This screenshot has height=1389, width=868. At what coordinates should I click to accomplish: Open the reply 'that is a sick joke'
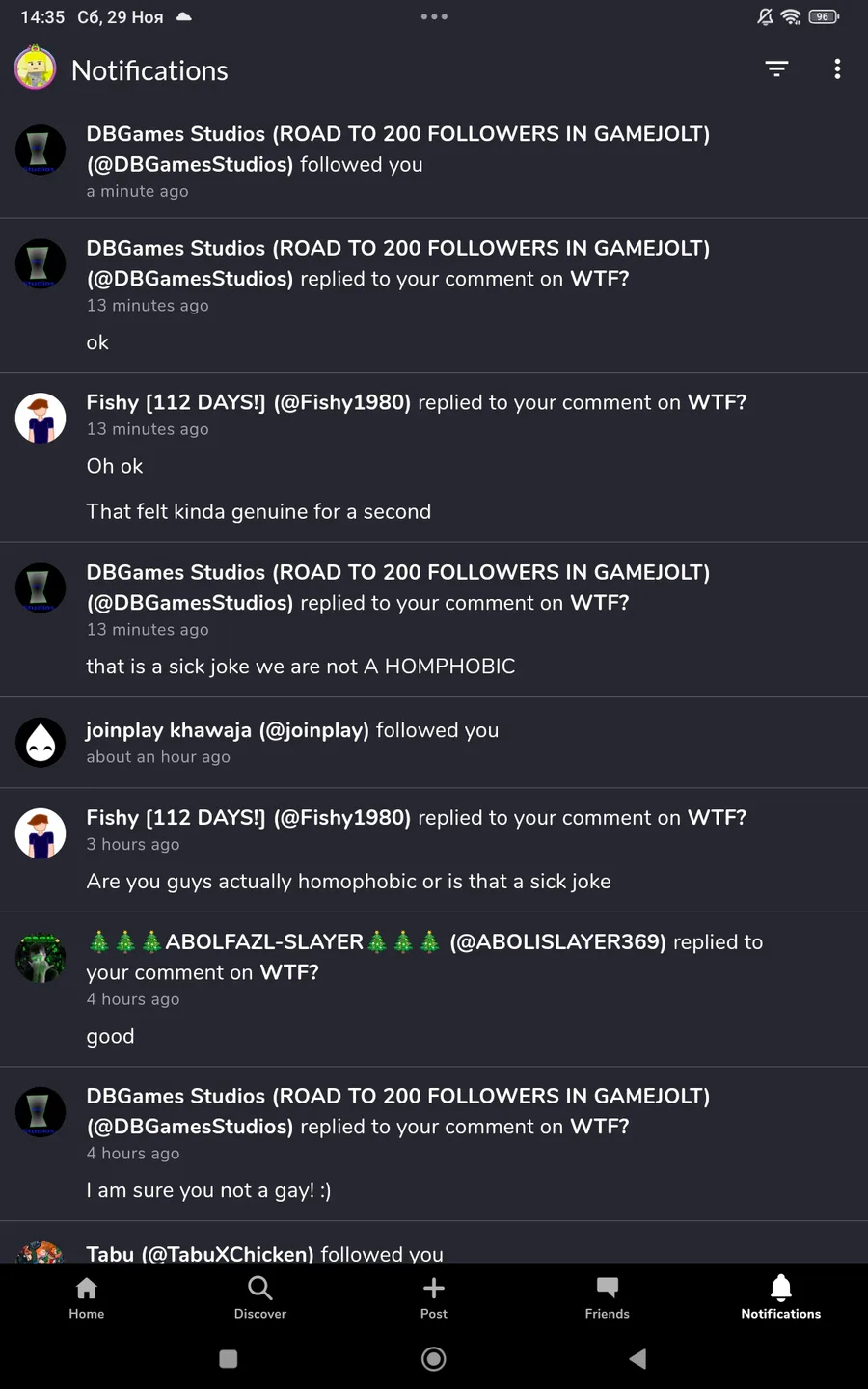pos(434,619)
